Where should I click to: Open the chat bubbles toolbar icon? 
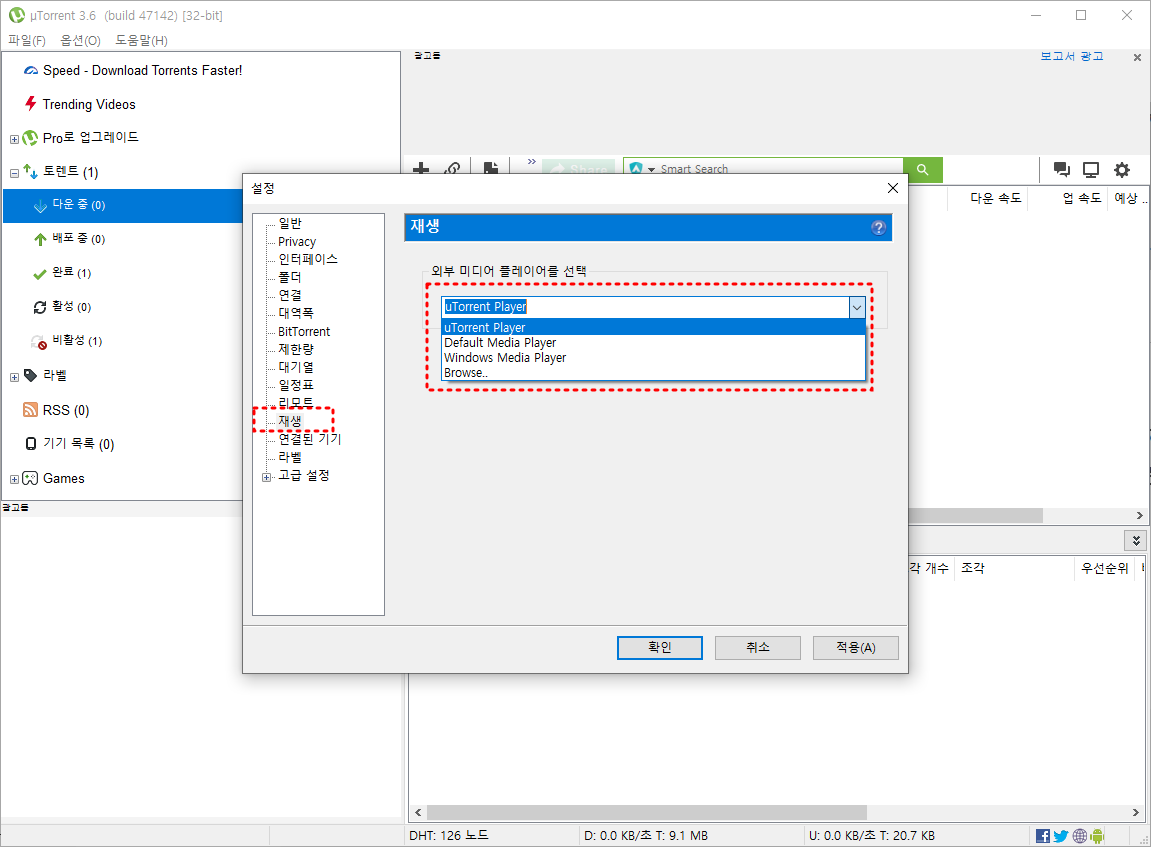(x=1061, y=170)
